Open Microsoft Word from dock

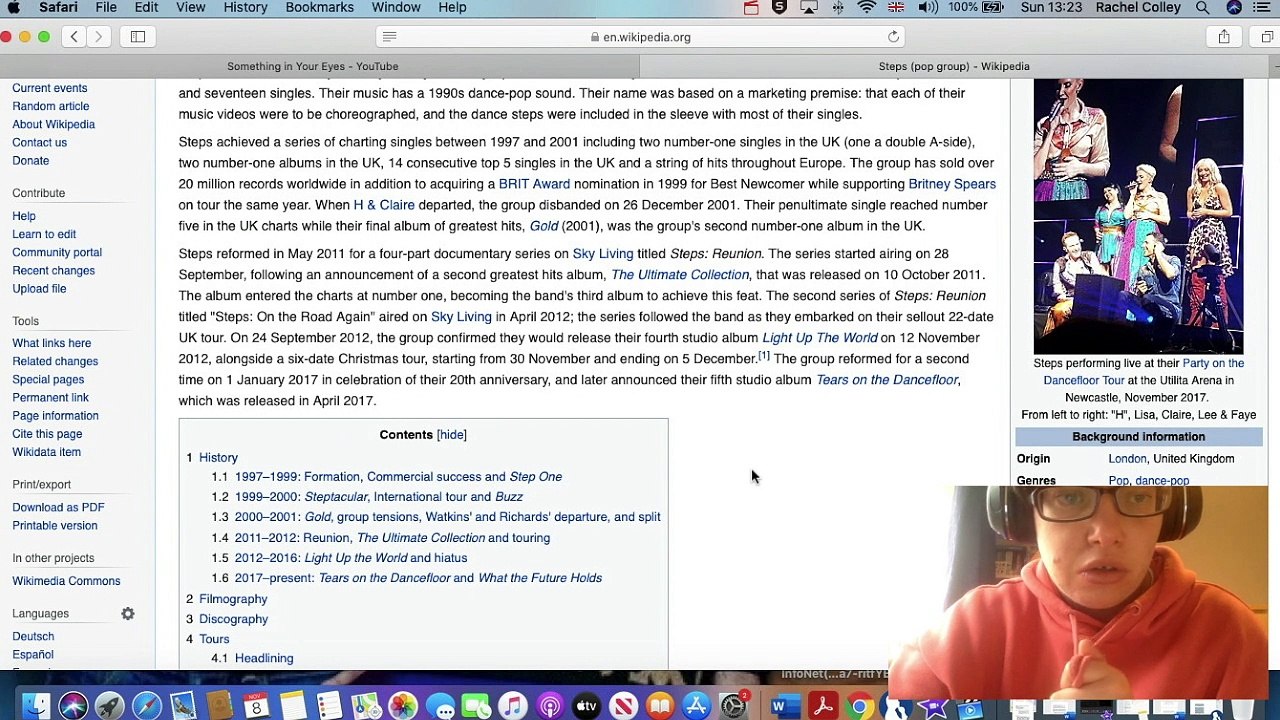[786, 706]
